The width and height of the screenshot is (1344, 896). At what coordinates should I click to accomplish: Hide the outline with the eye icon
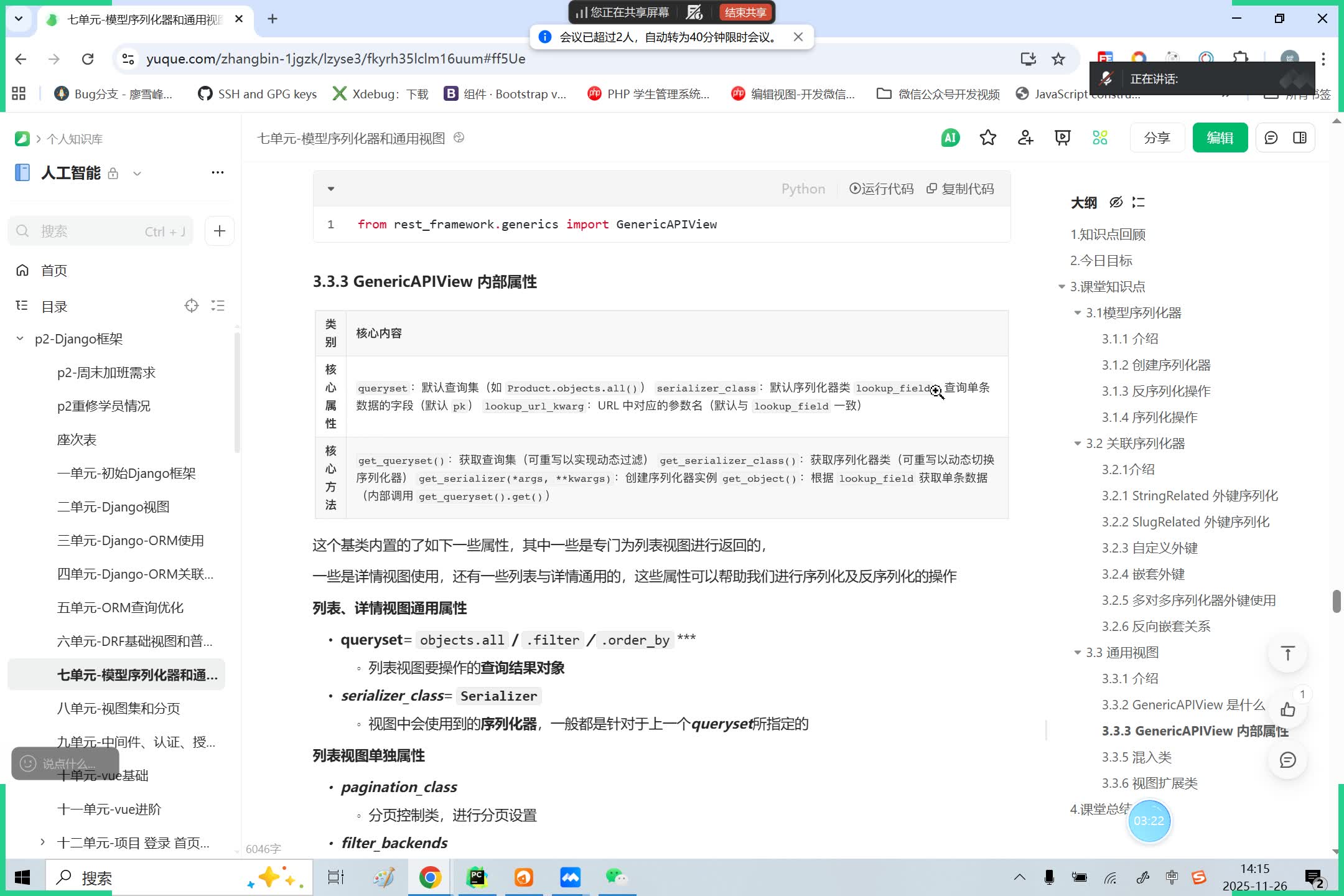(1116, 202)
